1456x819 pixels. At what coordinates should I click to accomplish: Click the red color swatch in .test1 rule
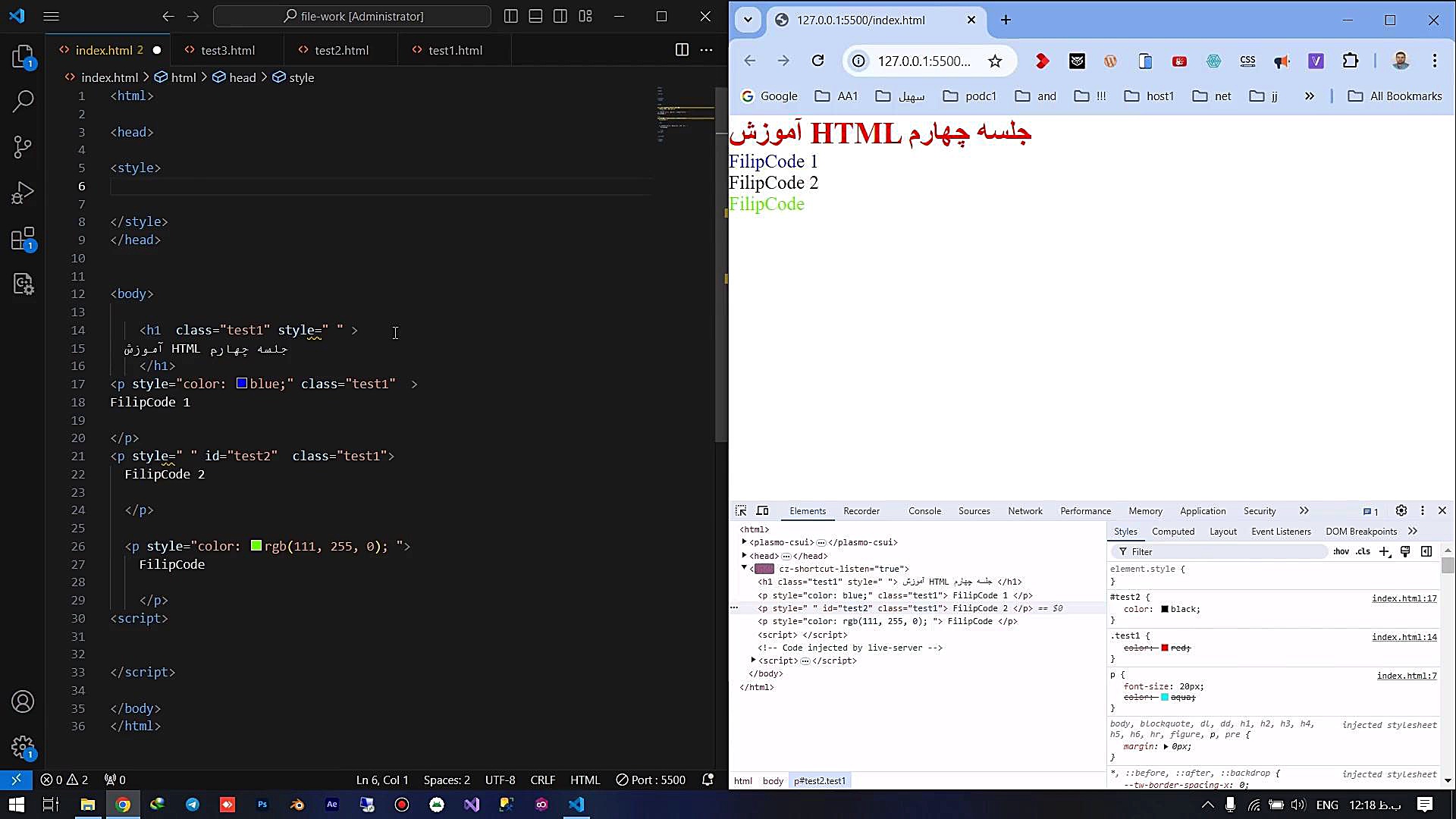(x=1165, y=648)
